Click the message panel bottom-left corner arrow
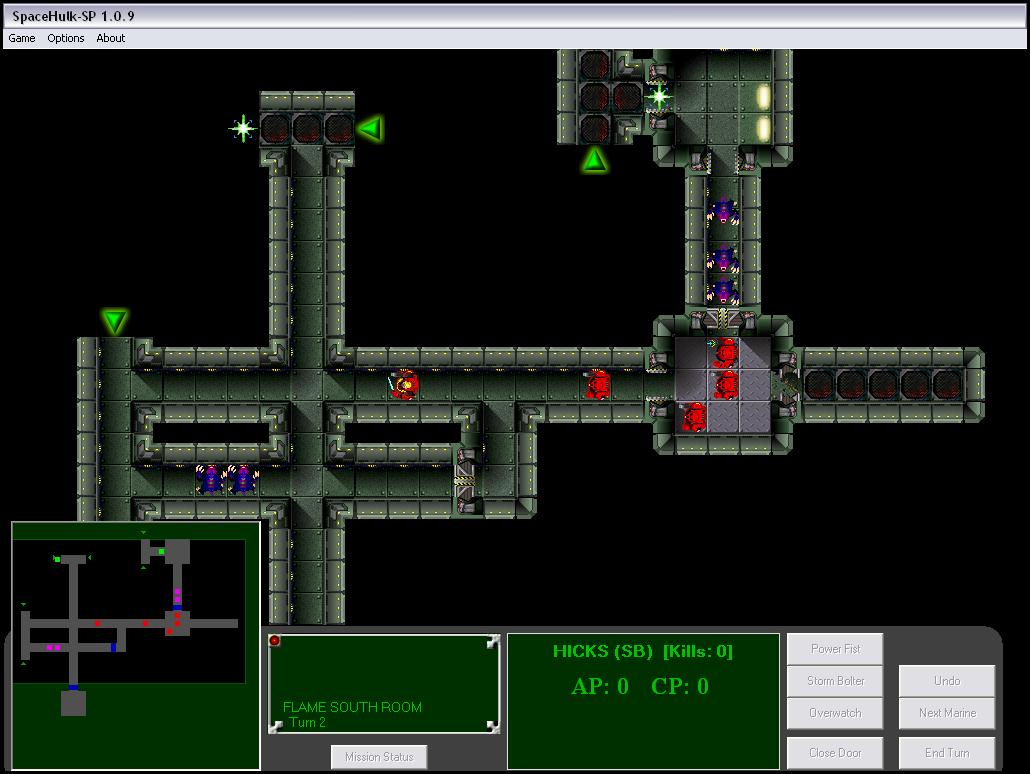1030x774 pixels. tap(276, 726)
